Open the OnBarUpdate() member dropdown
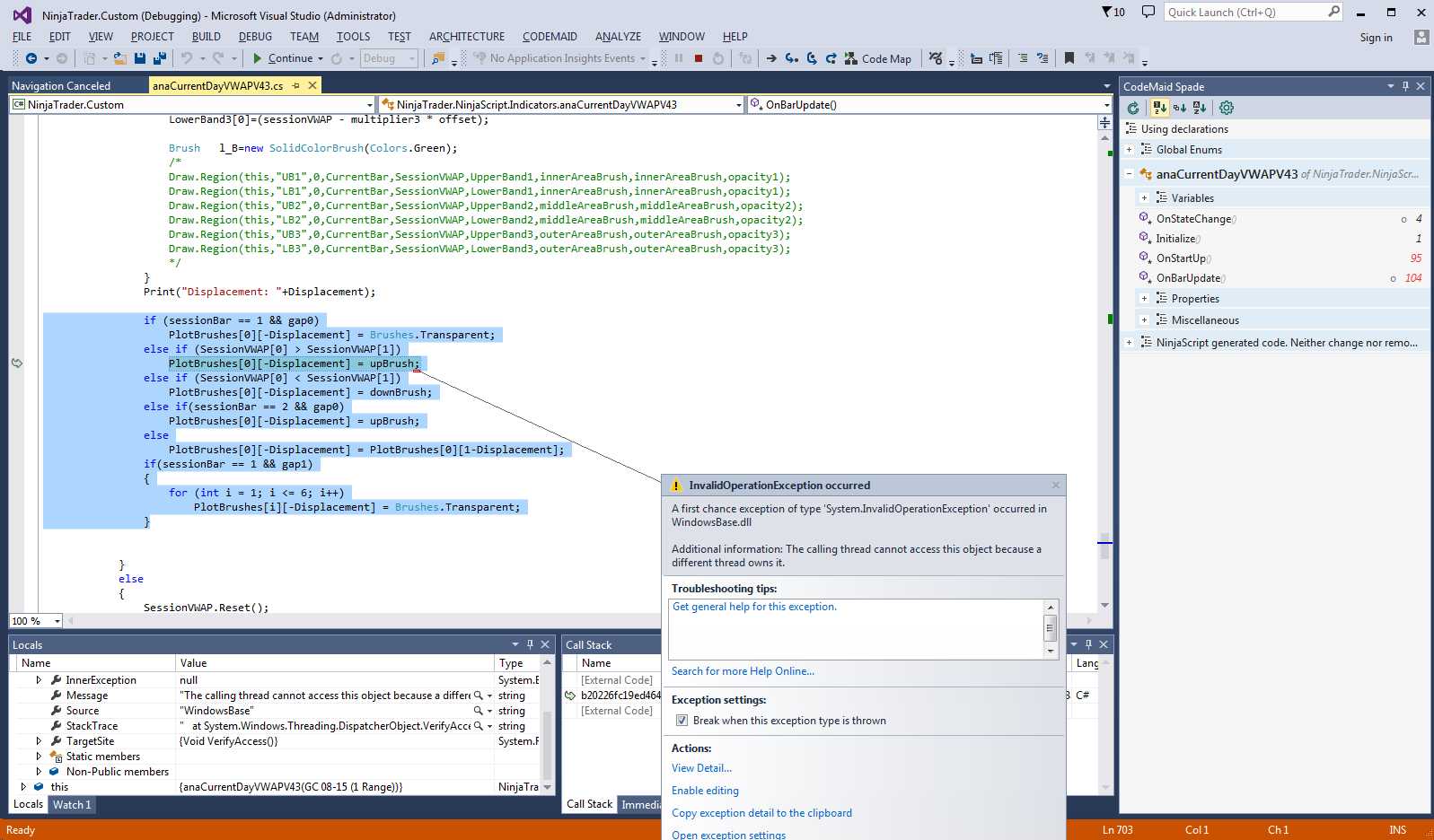 click(x=1106, y=105)
